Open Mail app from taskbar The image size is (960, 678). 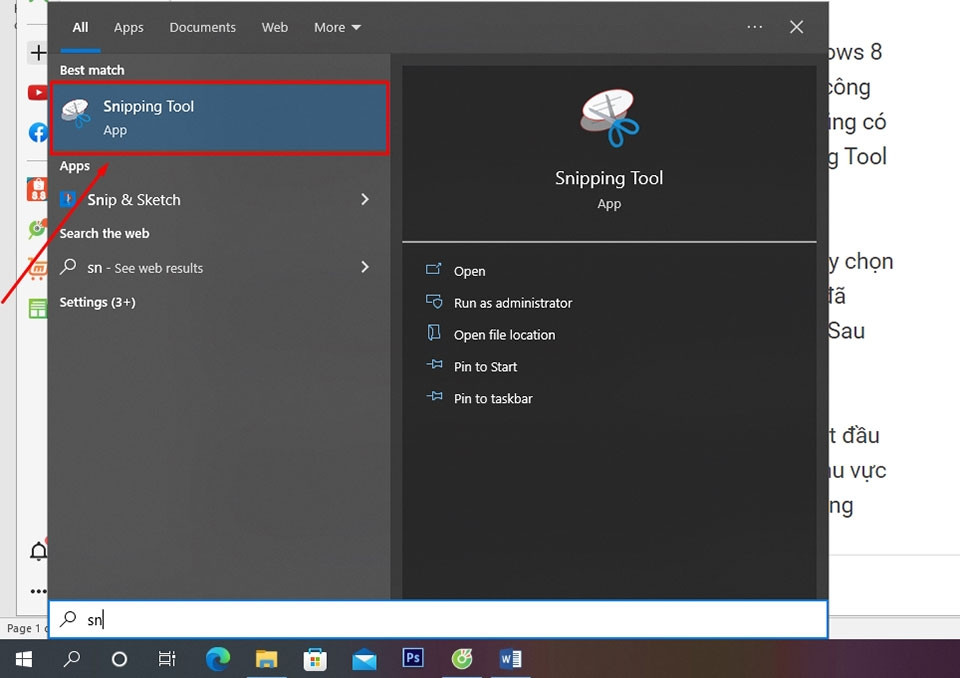pyautogui.click(x=364, y=660)
